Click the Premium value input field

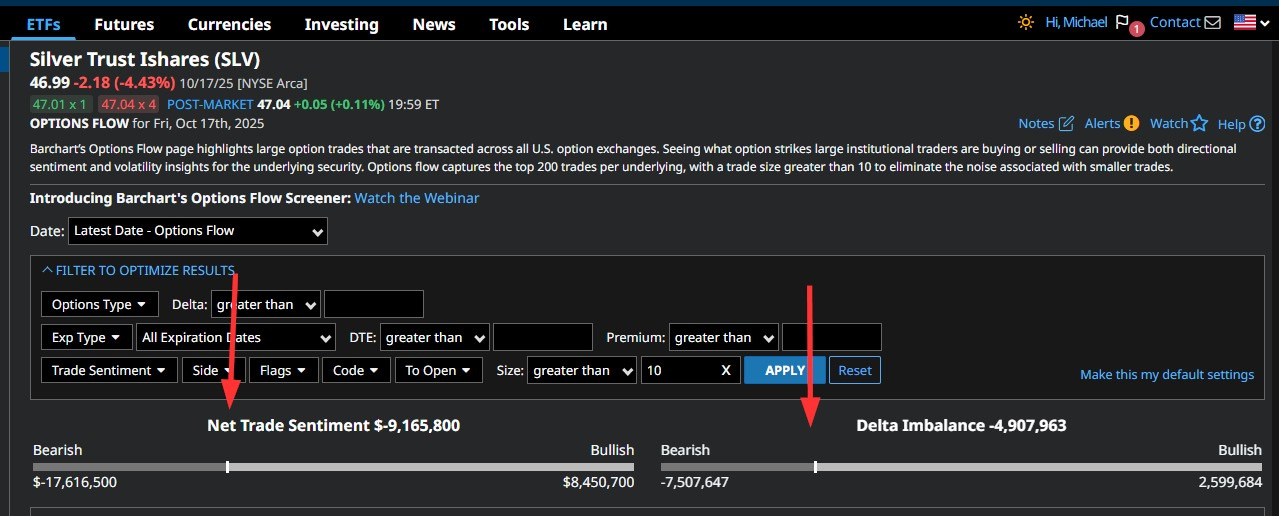coord(832,337)
